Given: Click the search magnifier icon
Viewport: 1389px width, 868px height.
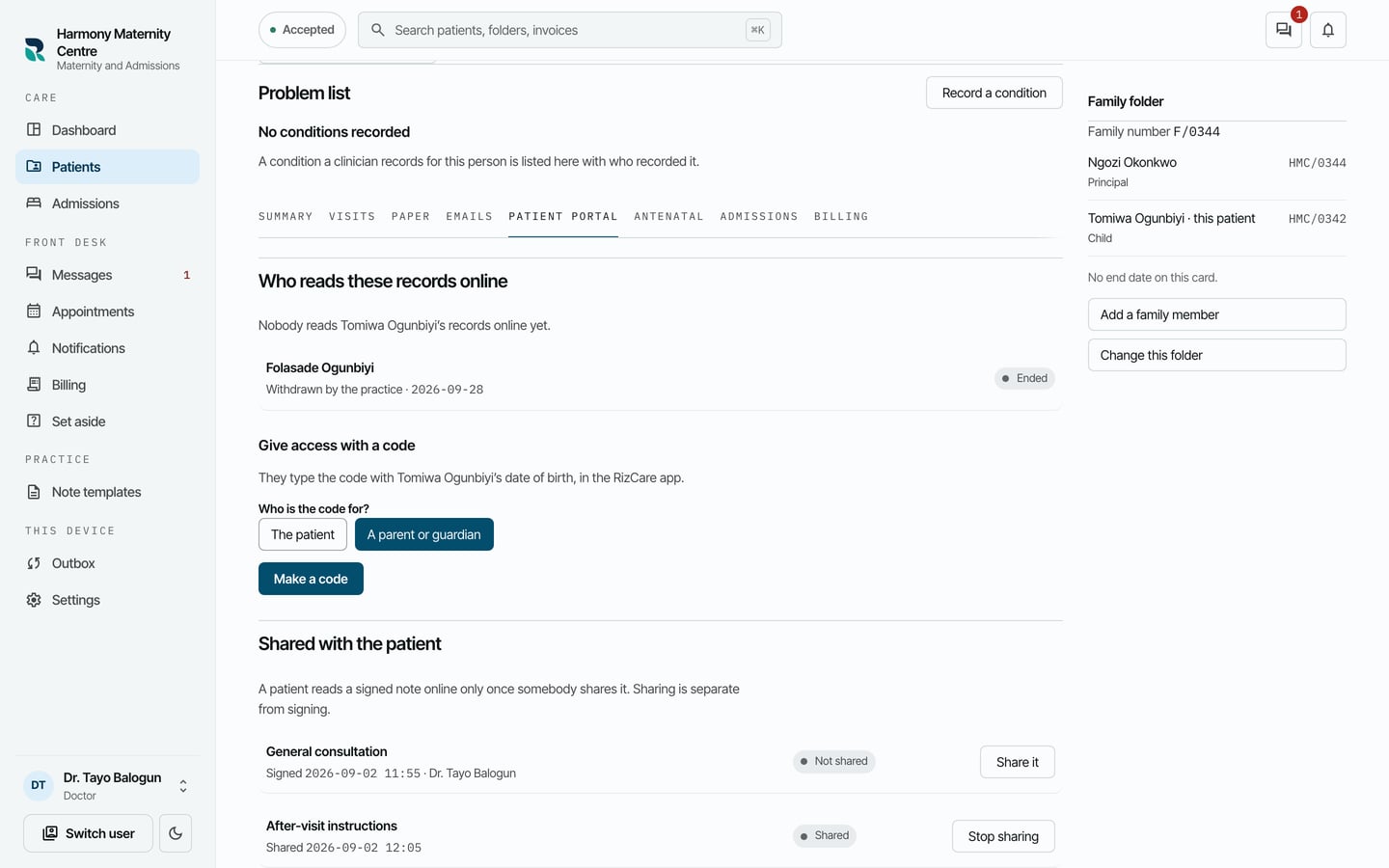Looking at the screenshot, I should [378, 30].
